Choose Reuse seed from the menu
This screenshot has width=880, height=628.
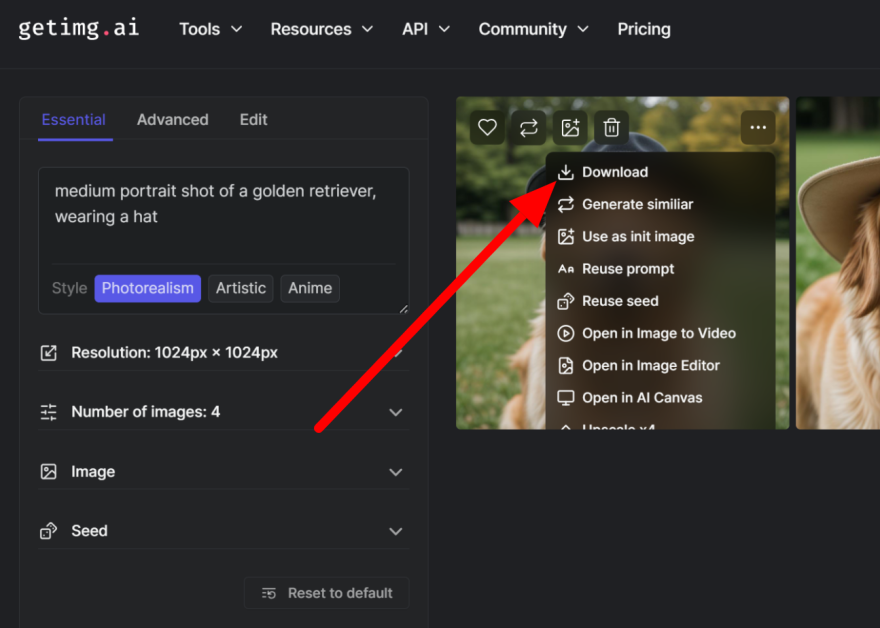[x=620, y=301]
